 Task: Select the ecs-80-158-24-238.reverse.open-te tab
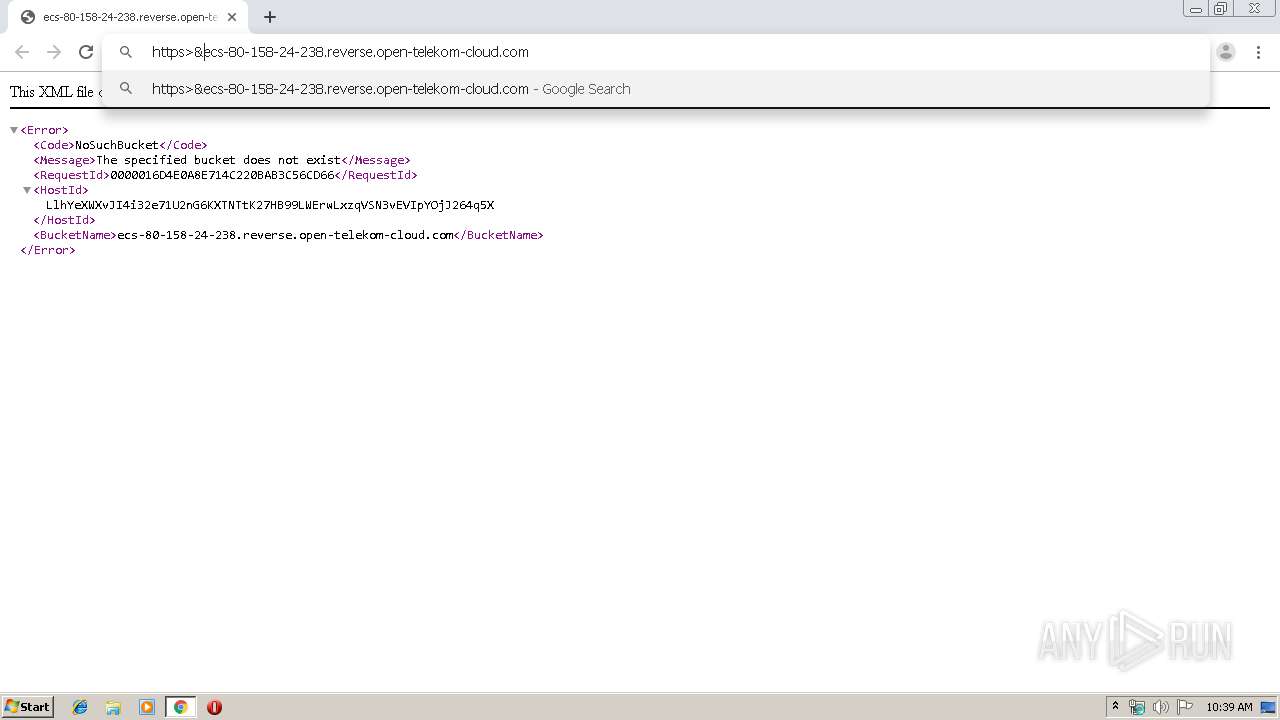(x=129, y=17)
